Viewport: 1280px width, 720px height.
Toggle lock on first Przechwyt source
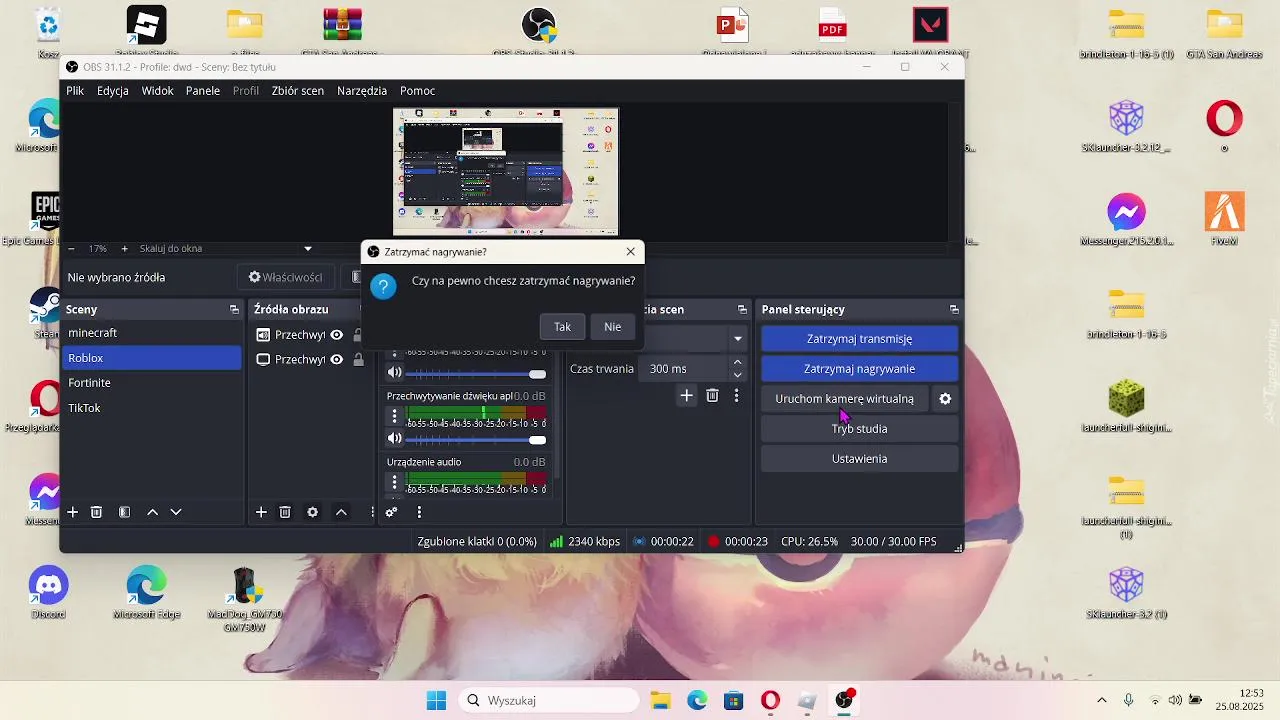[x=357, y=335]
